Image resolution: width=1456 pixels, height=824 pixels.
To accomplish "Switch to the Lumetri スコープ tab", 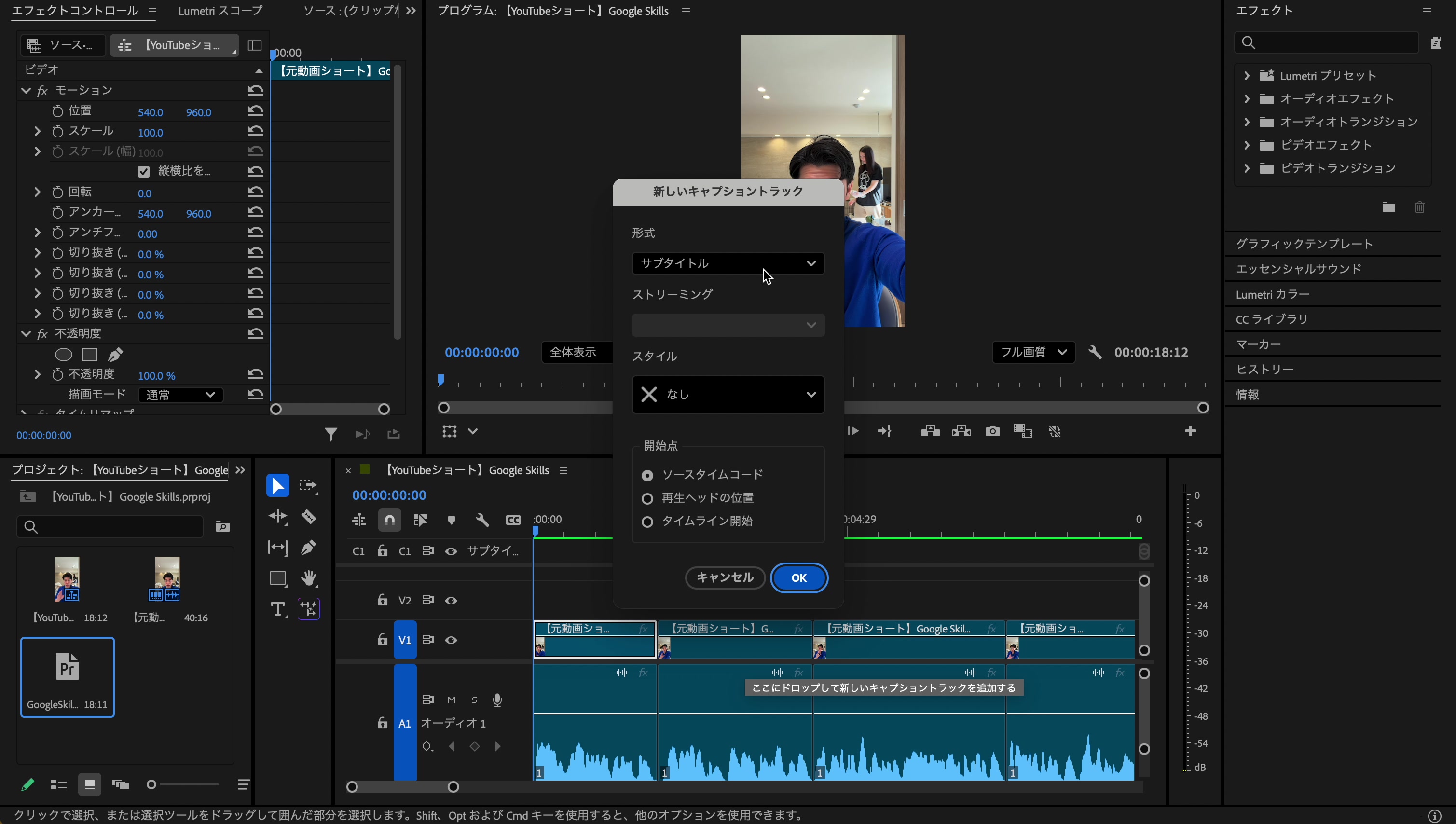I will pos(220,11).
